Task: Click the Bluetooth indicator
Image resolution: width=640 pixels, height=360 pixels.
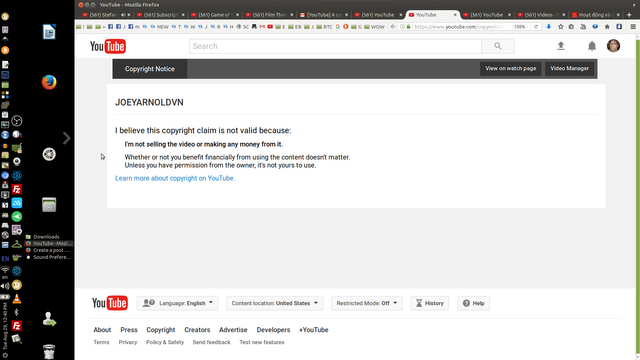Action: [16, 312]
